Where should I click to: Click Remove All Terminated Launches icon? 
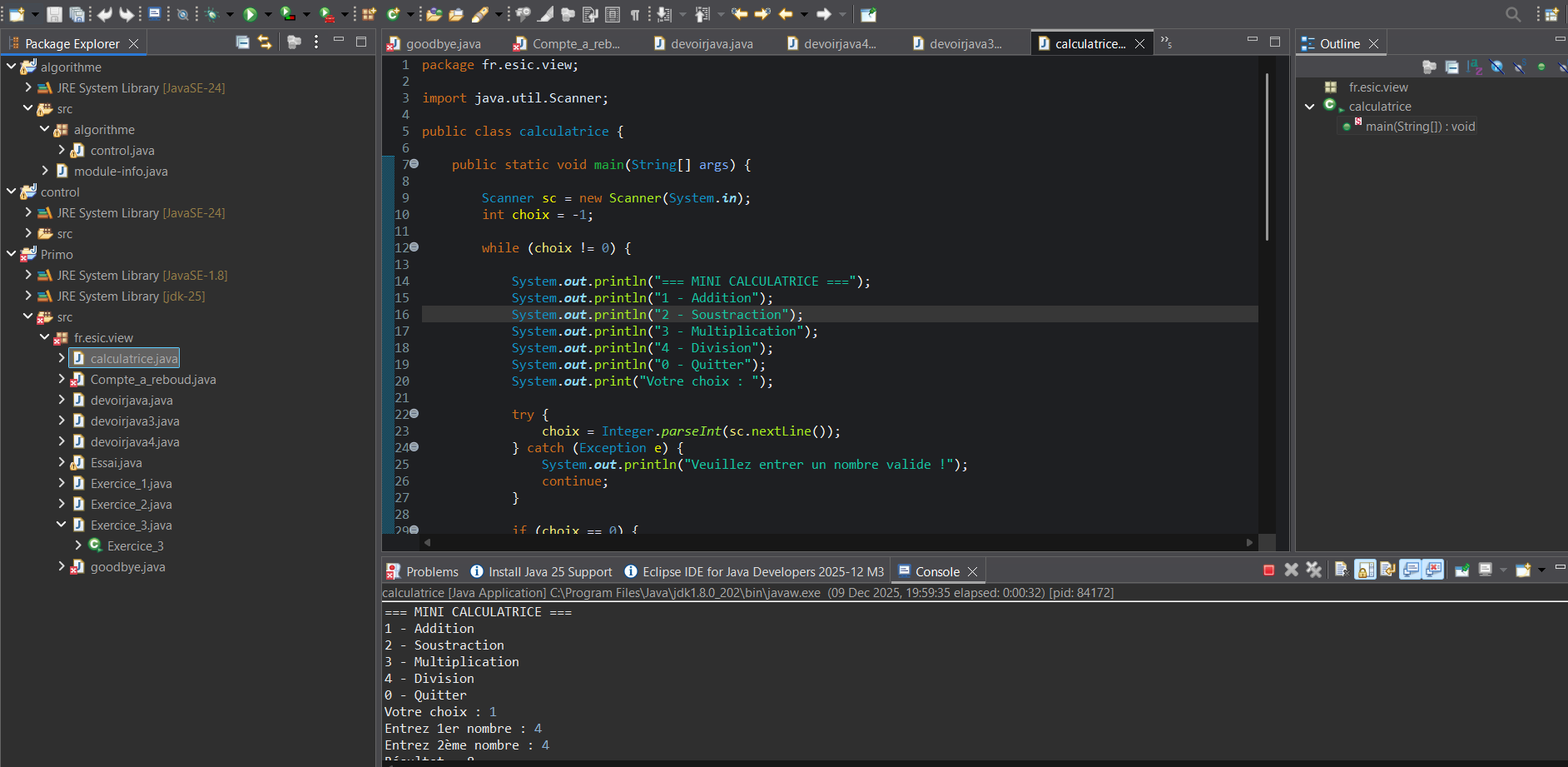(1314, 570)
